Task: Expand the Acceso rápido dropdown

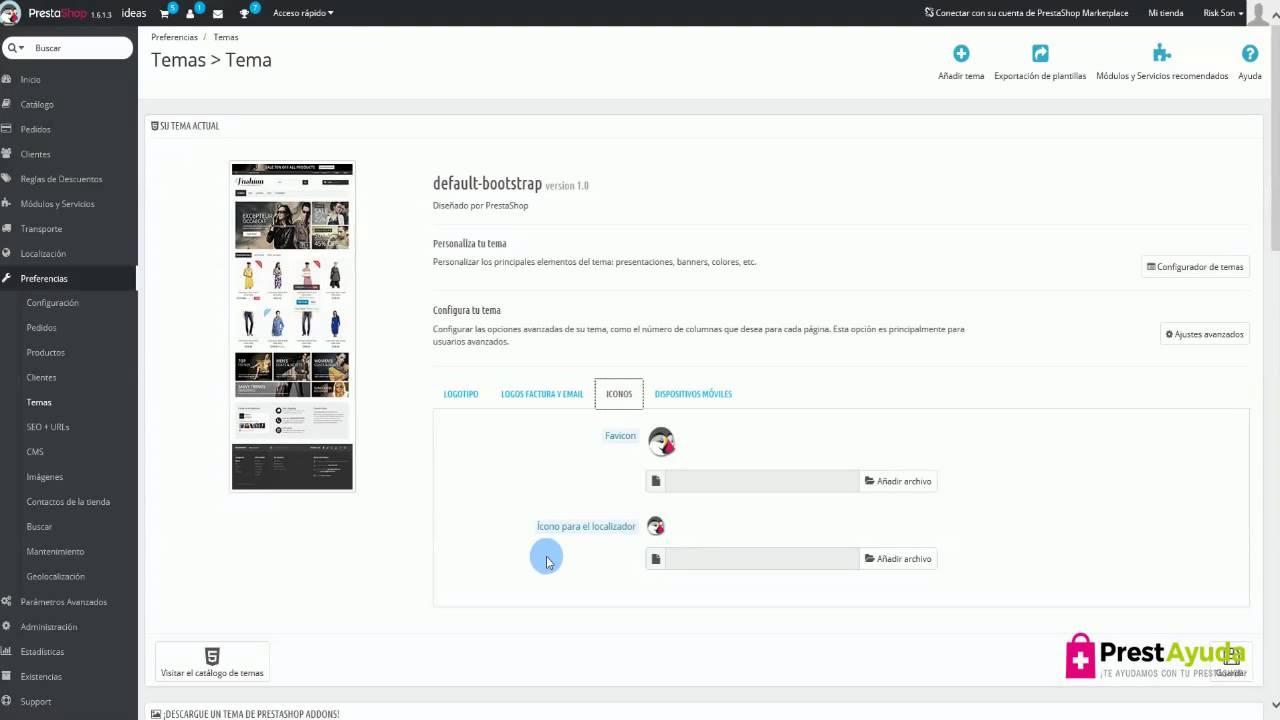Action: (x=303, y=13)
